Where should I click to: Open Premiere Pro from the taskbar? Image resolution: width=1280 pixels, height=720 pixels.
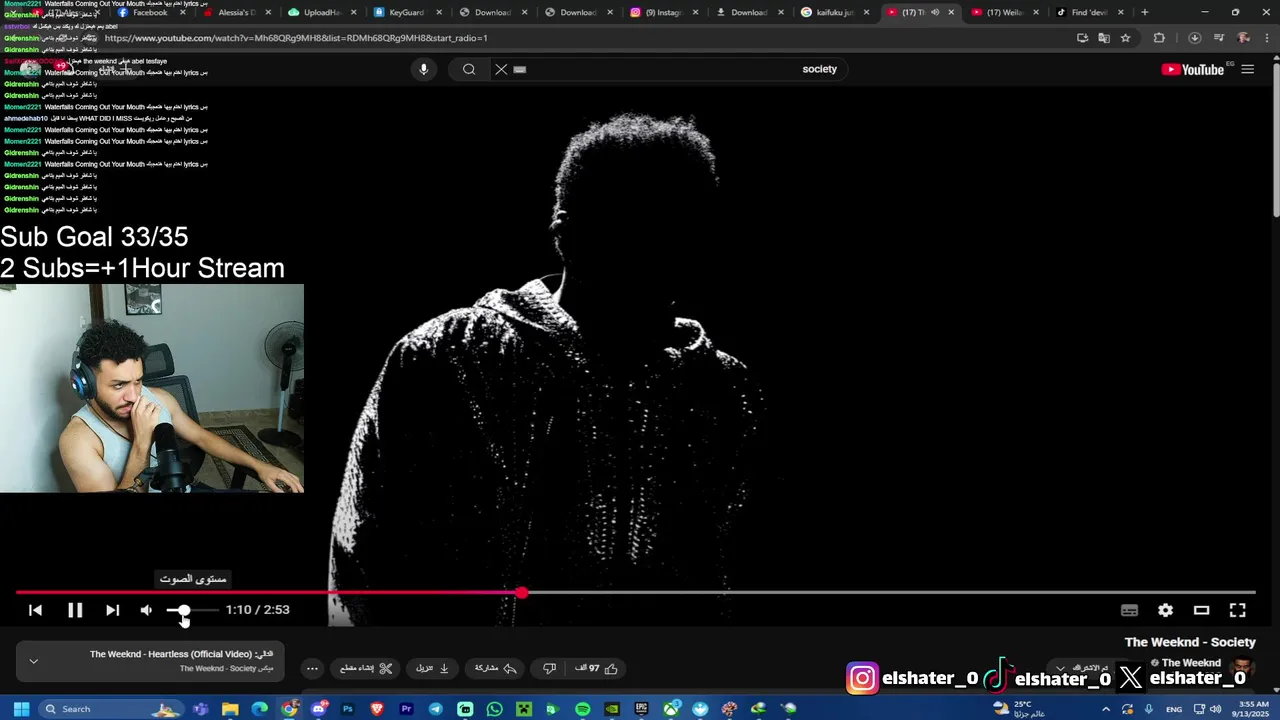(406, 708)
